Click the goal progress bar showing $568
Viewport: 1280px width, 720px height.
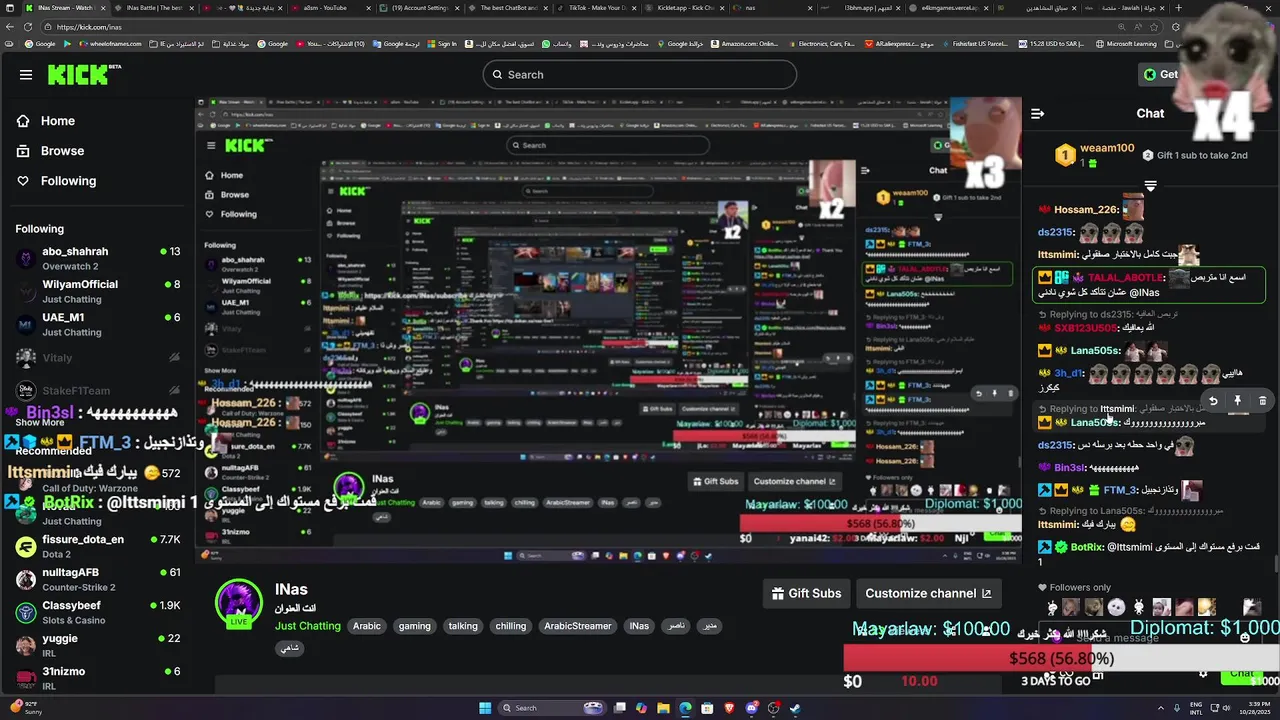1061,658
